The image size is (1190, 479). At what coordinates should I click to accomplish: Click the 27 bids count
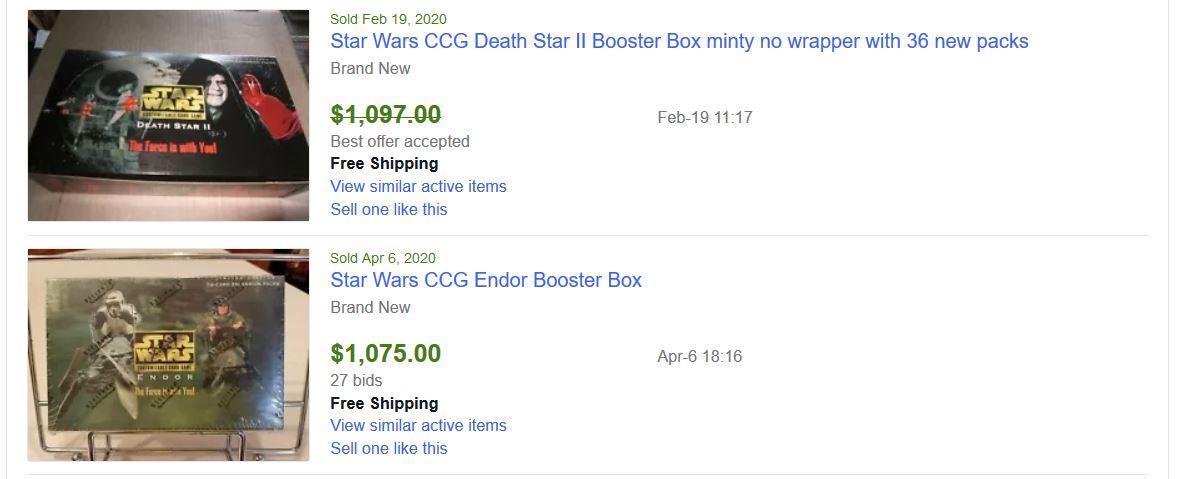[x=356, y=380]
